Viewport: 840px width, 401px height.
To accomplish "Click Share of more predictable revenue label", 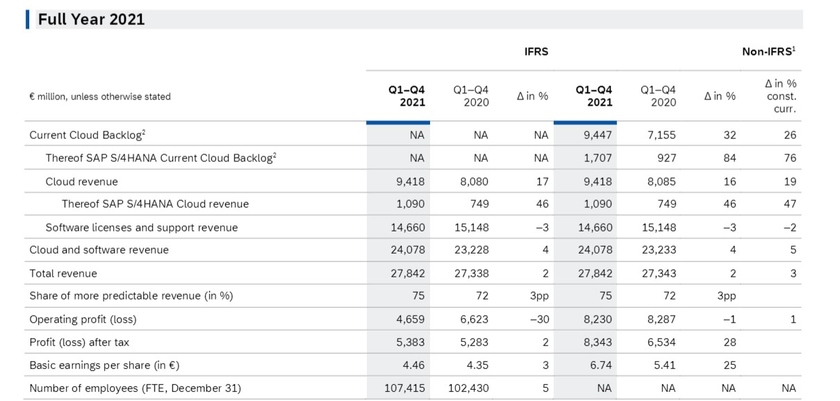I will [x=130, y=296].
